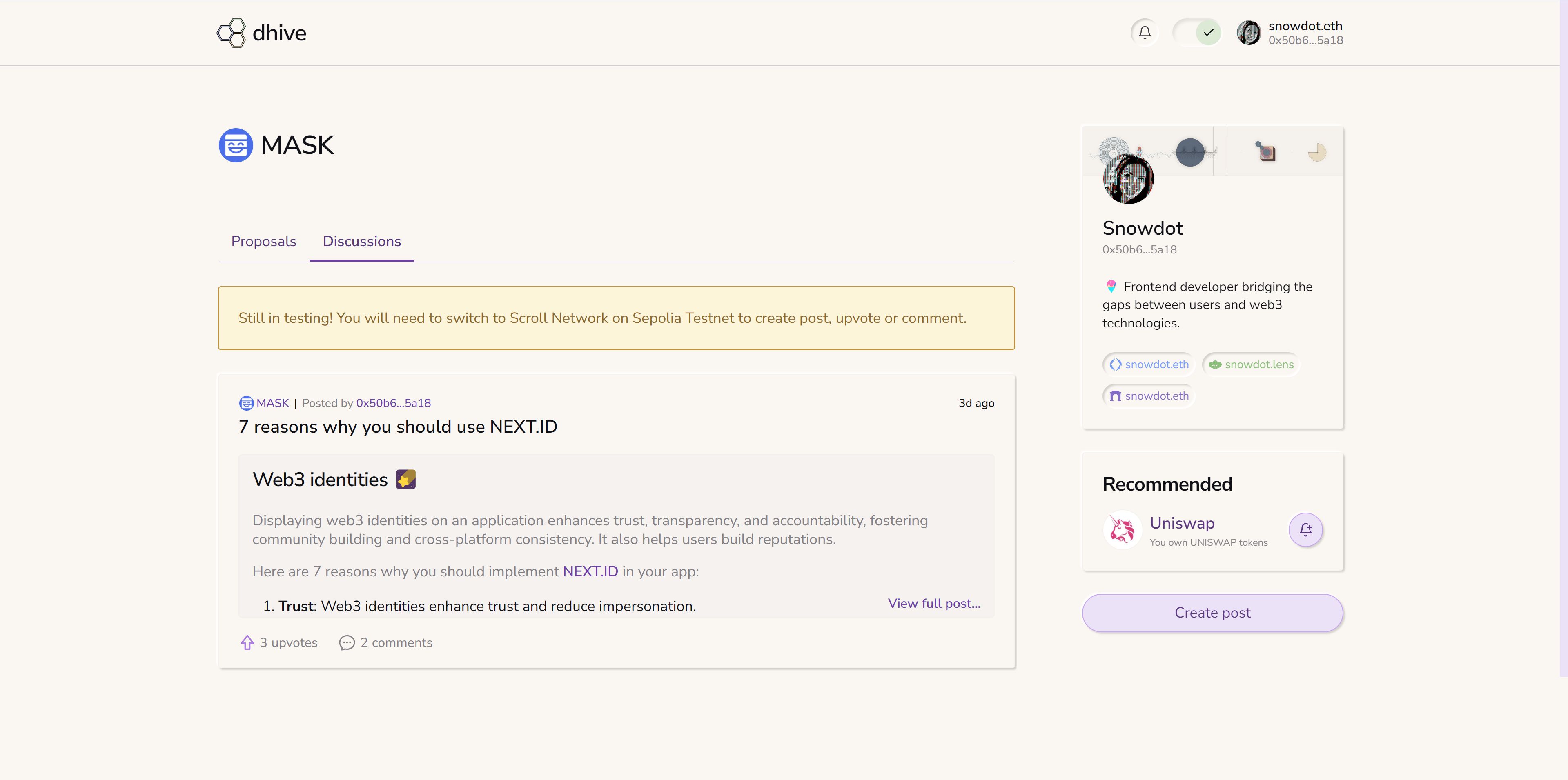Click the page vertical scrollbar
Image resolution: width=1568 pixels, height=780 pixels.
click(1563, 338)
